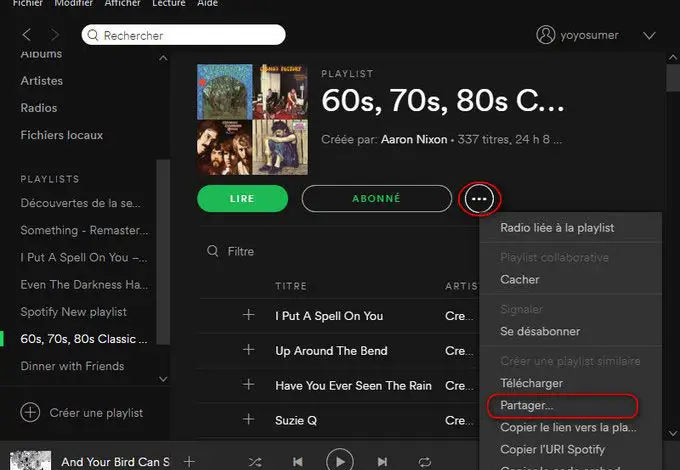The image size is (680, 470).
Task: Open the Découvertes de la semaine playlist
Action: tap(81, 203)
